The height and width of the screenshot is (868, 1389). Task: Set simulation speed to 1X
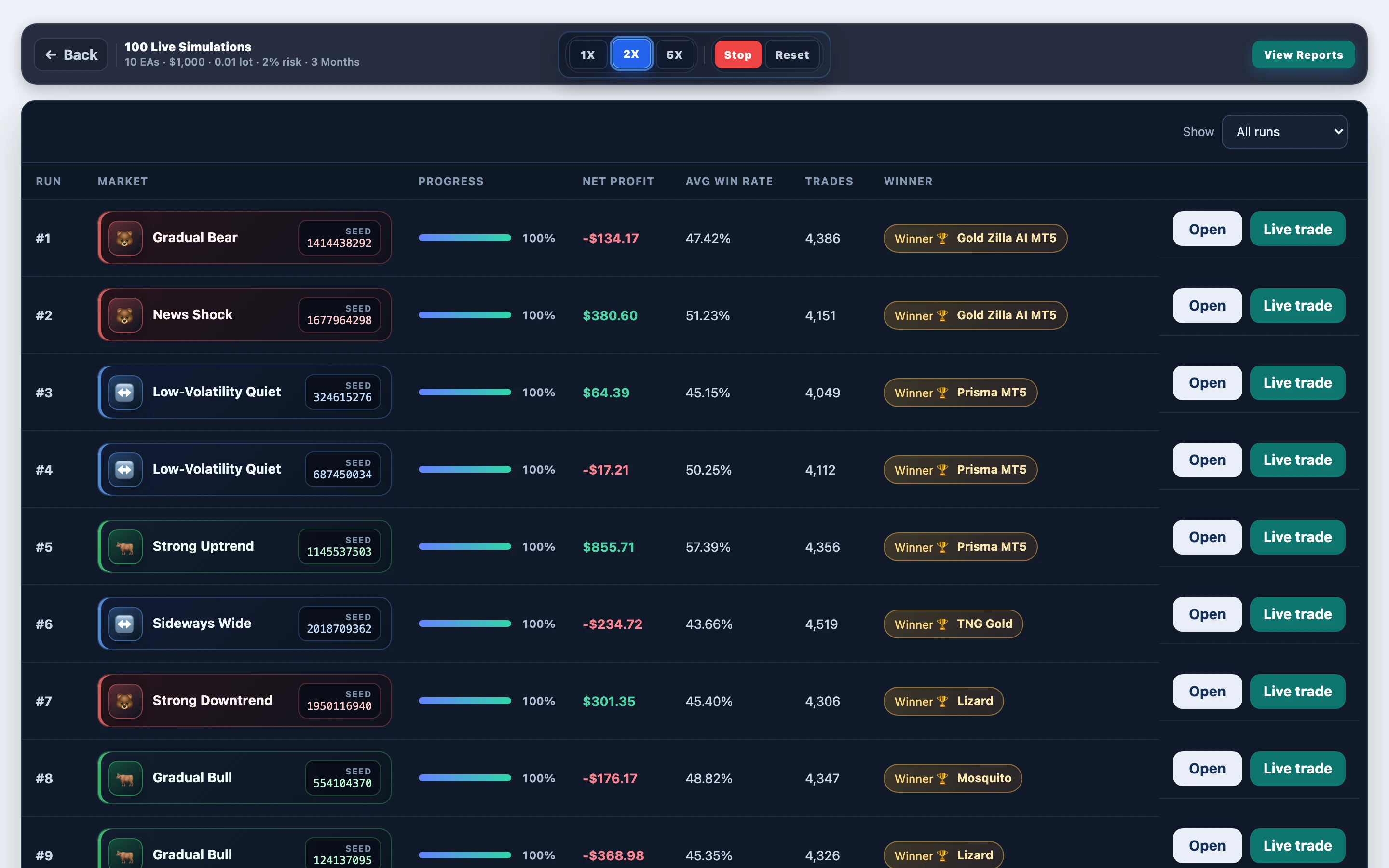[x=588, y=54]
